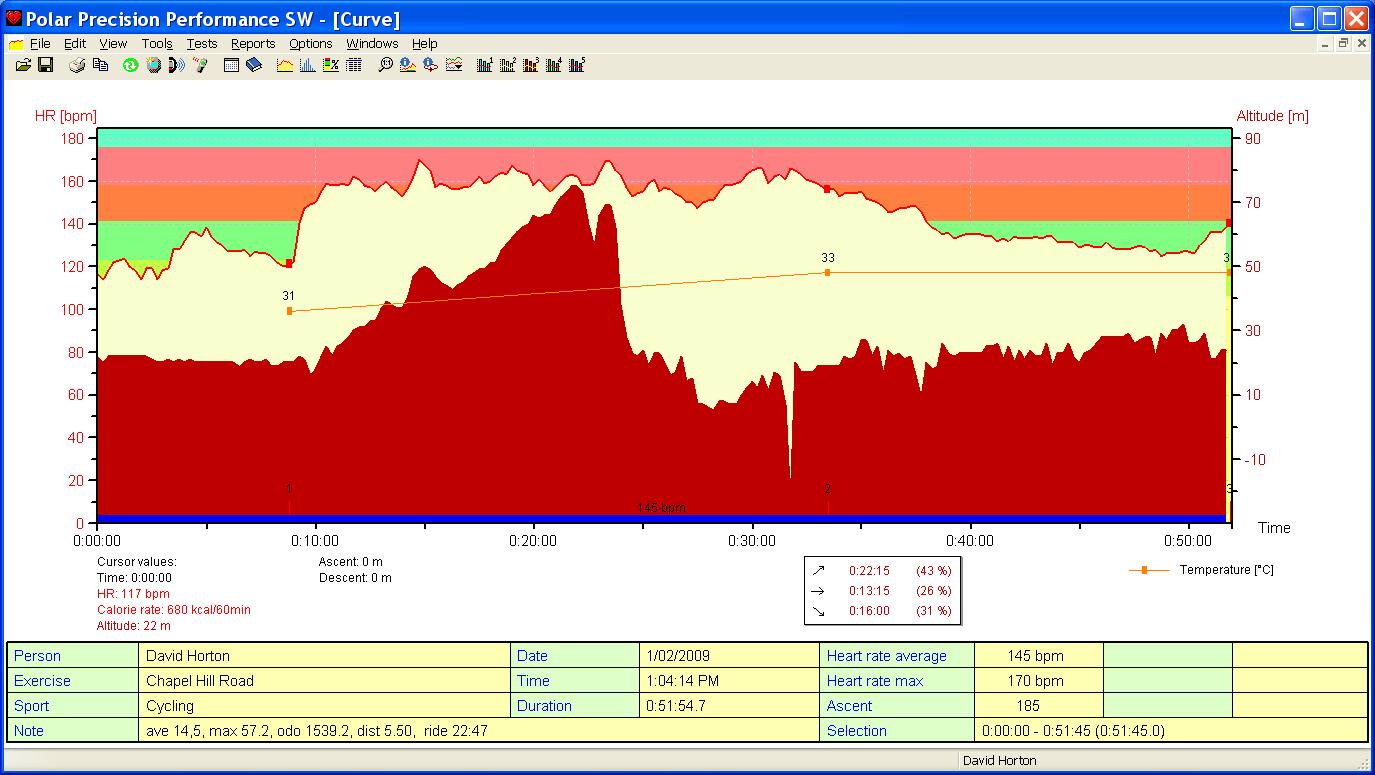This screenshot has width=1375, height=775.
Task: Click the printer icon in toolbar
Action: [x=77, y=65]
